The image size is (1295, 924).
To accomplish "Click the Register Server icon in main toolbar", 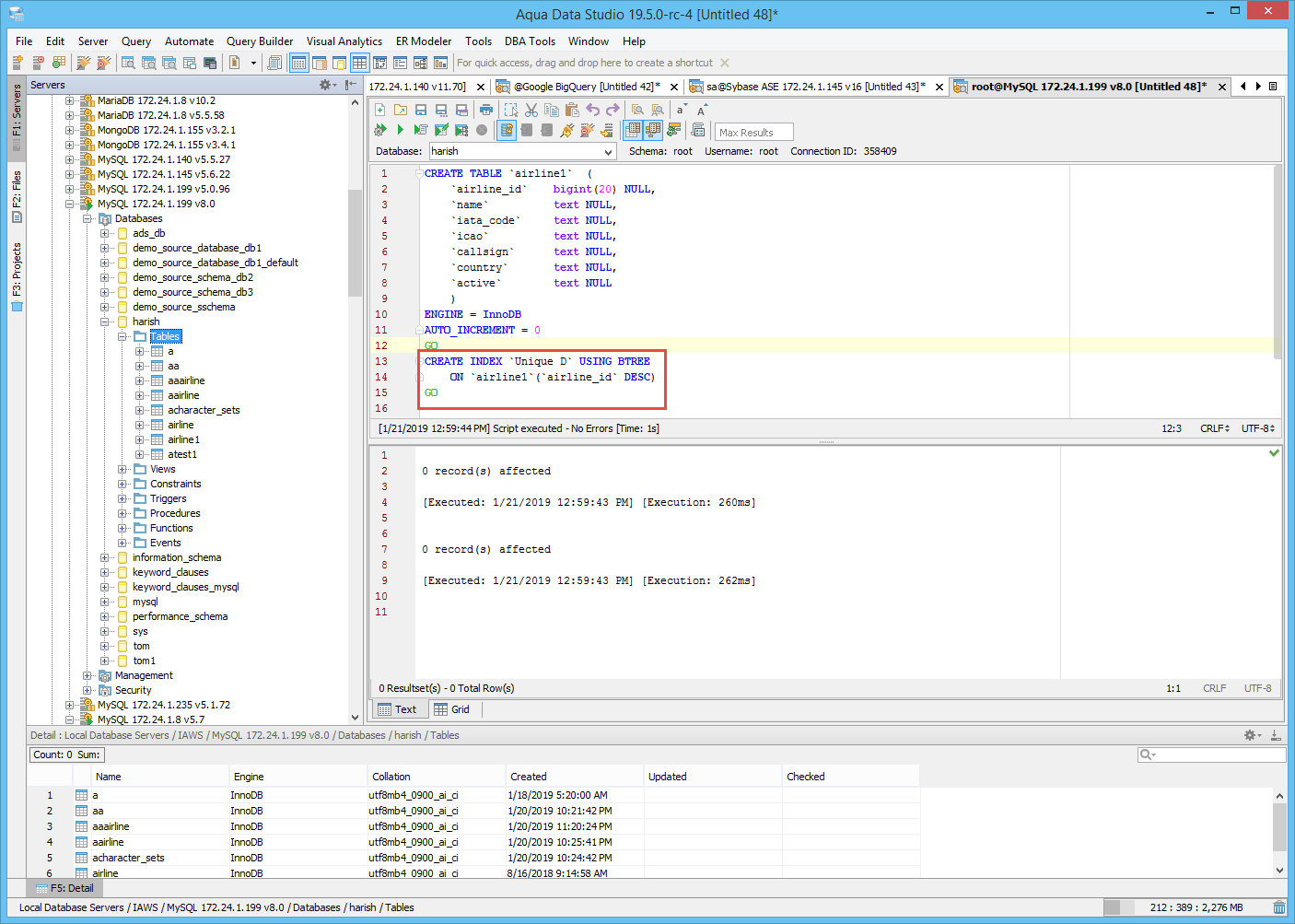I will (x=17, y=63).
